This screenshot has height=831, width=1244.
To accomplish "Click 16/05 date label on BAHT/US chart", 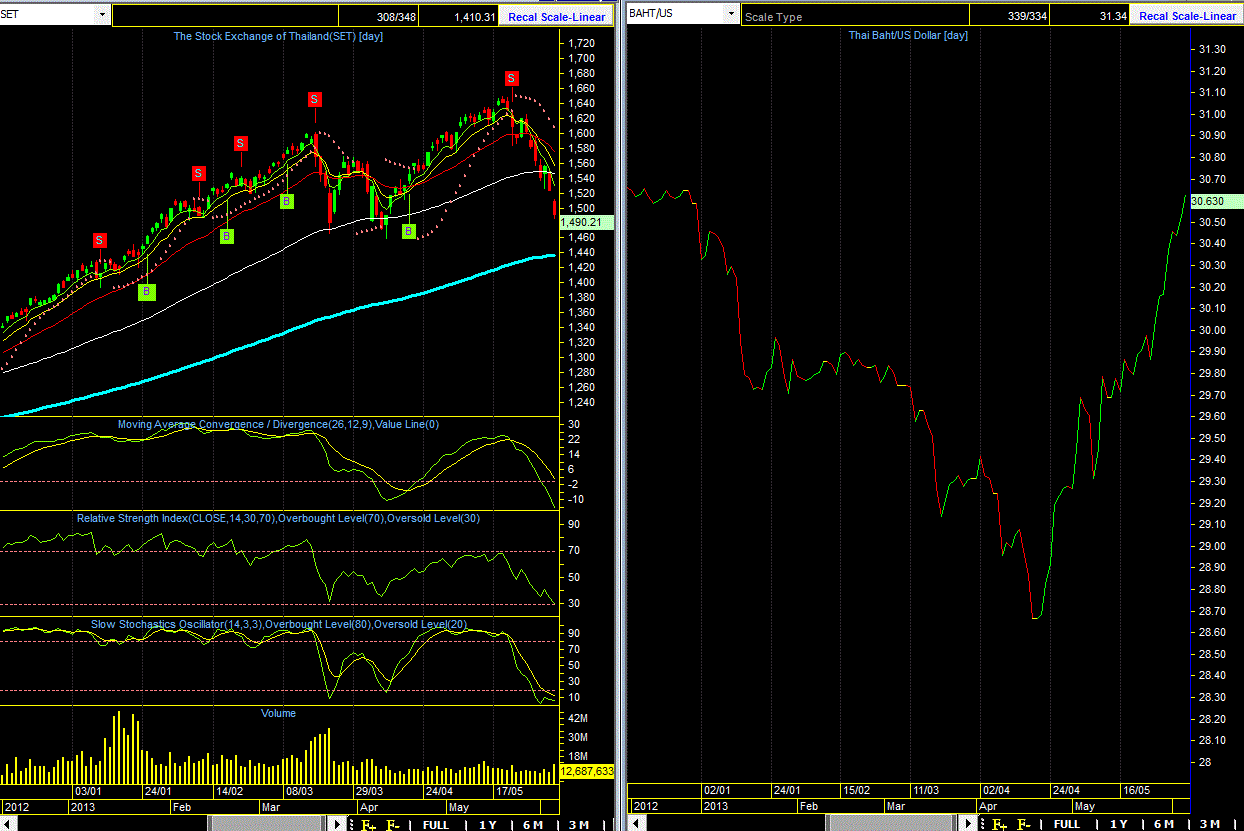I will click(1136, 790).
